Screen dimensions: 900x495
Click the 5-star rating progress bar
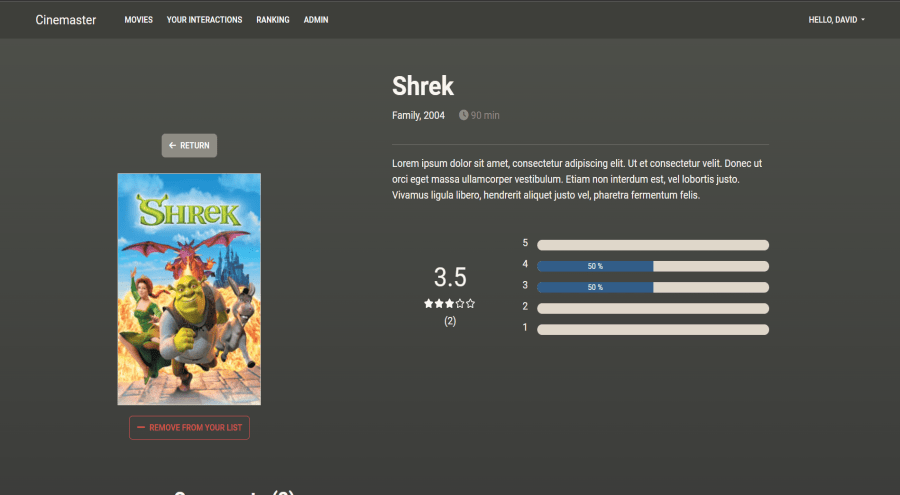click(x=653, y=245)
